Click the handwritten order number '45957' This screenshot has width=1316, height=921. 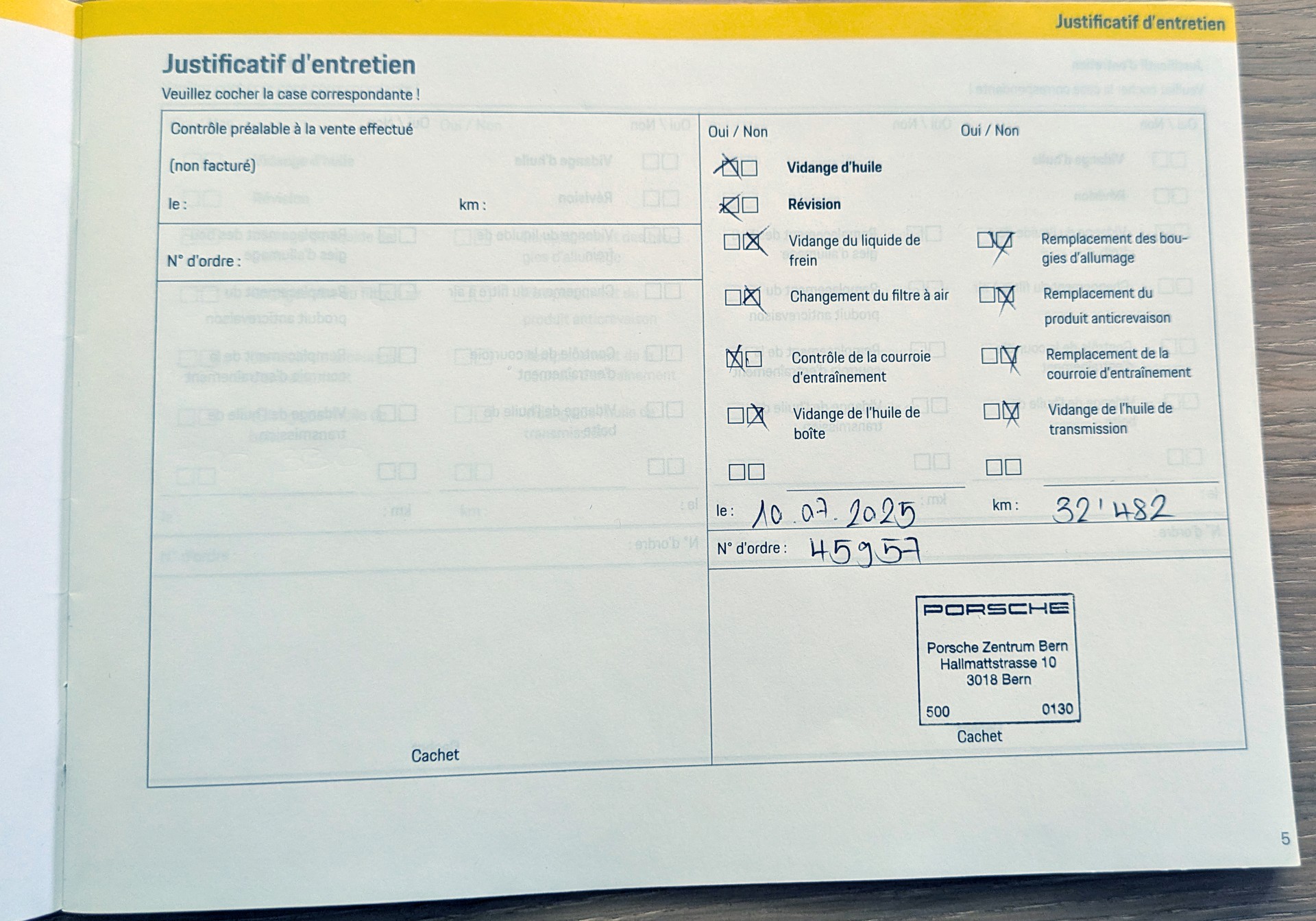point(865,551)
